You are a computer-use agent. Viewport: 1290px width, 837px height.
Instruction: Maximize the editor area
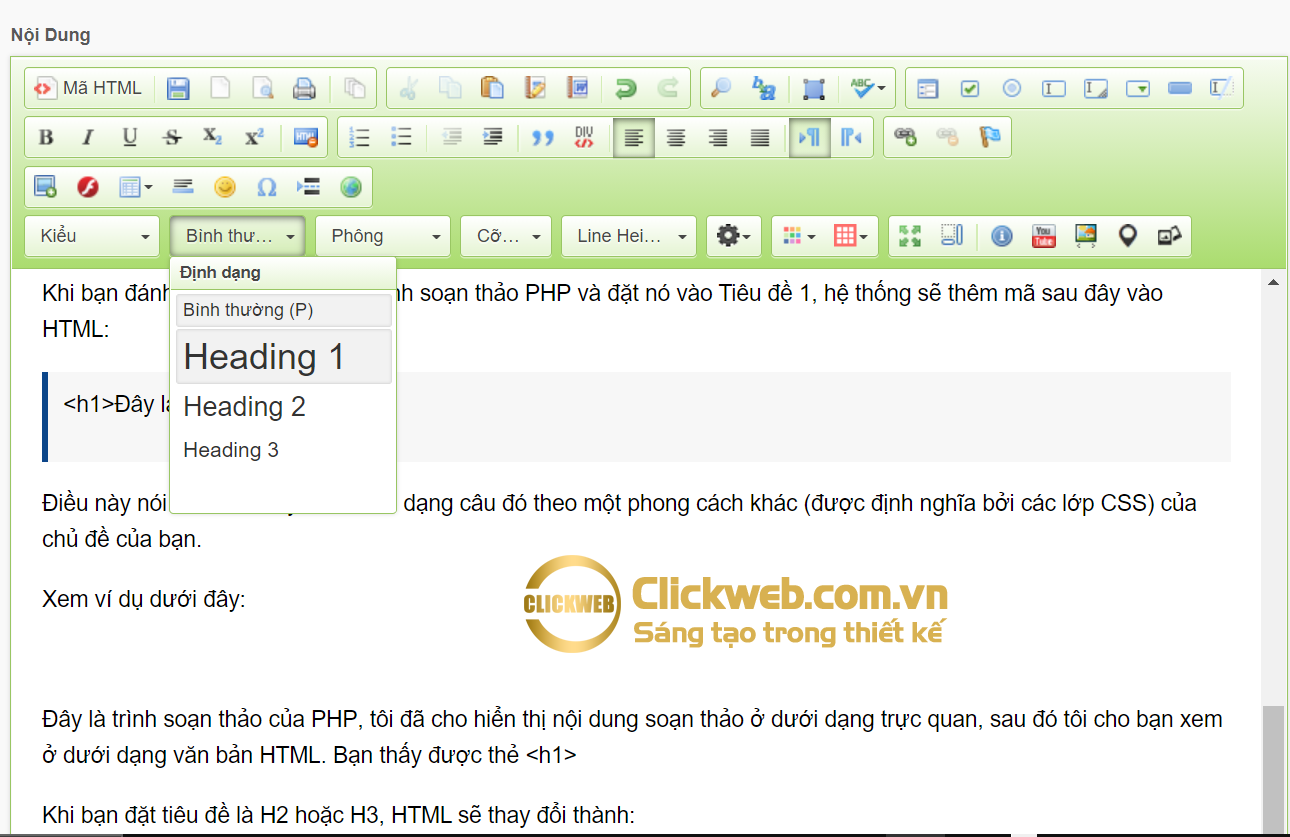pos(910,236)
